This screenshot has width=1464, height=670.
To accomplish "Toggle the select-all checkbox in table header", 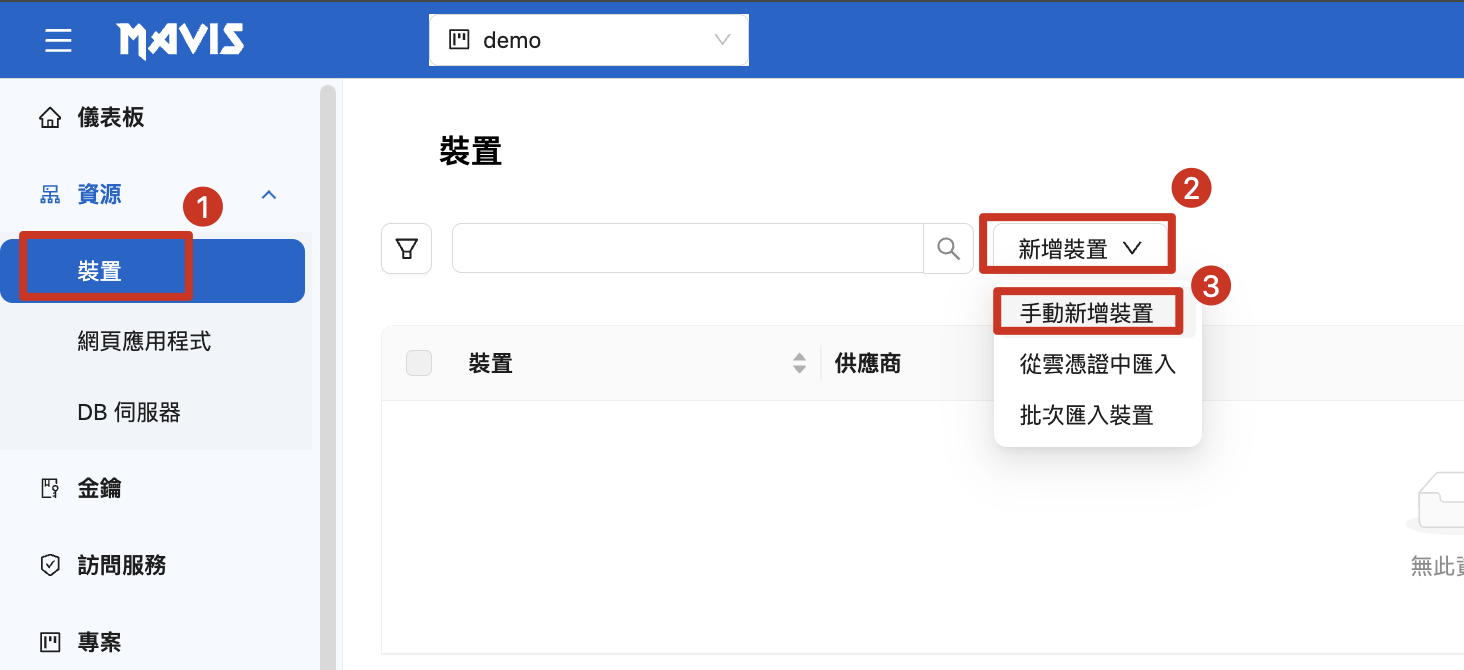I will click(419, 364).
